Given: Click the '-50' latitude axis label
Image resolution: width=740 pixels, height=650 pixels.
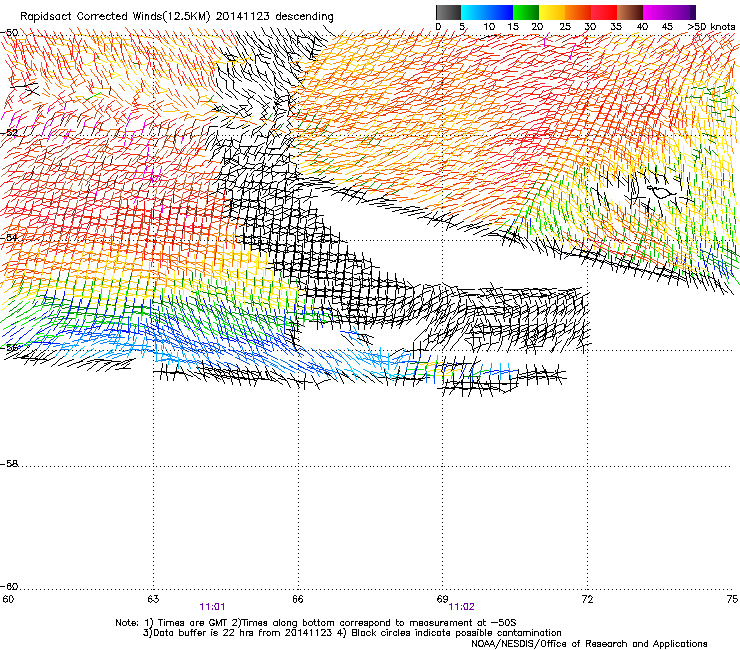Looking at the screenshot, I should click(9, 33).
